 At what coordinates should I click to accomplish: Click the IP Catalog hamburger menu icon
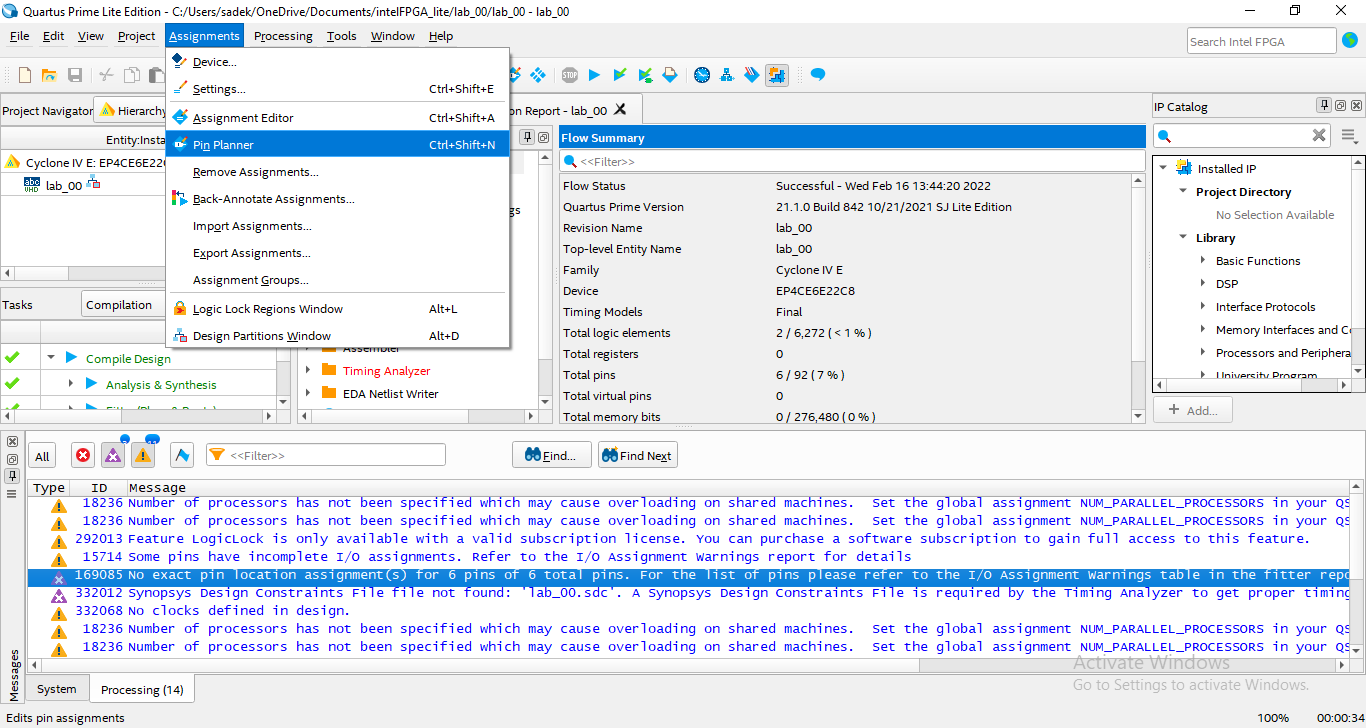coord(1349,136)
